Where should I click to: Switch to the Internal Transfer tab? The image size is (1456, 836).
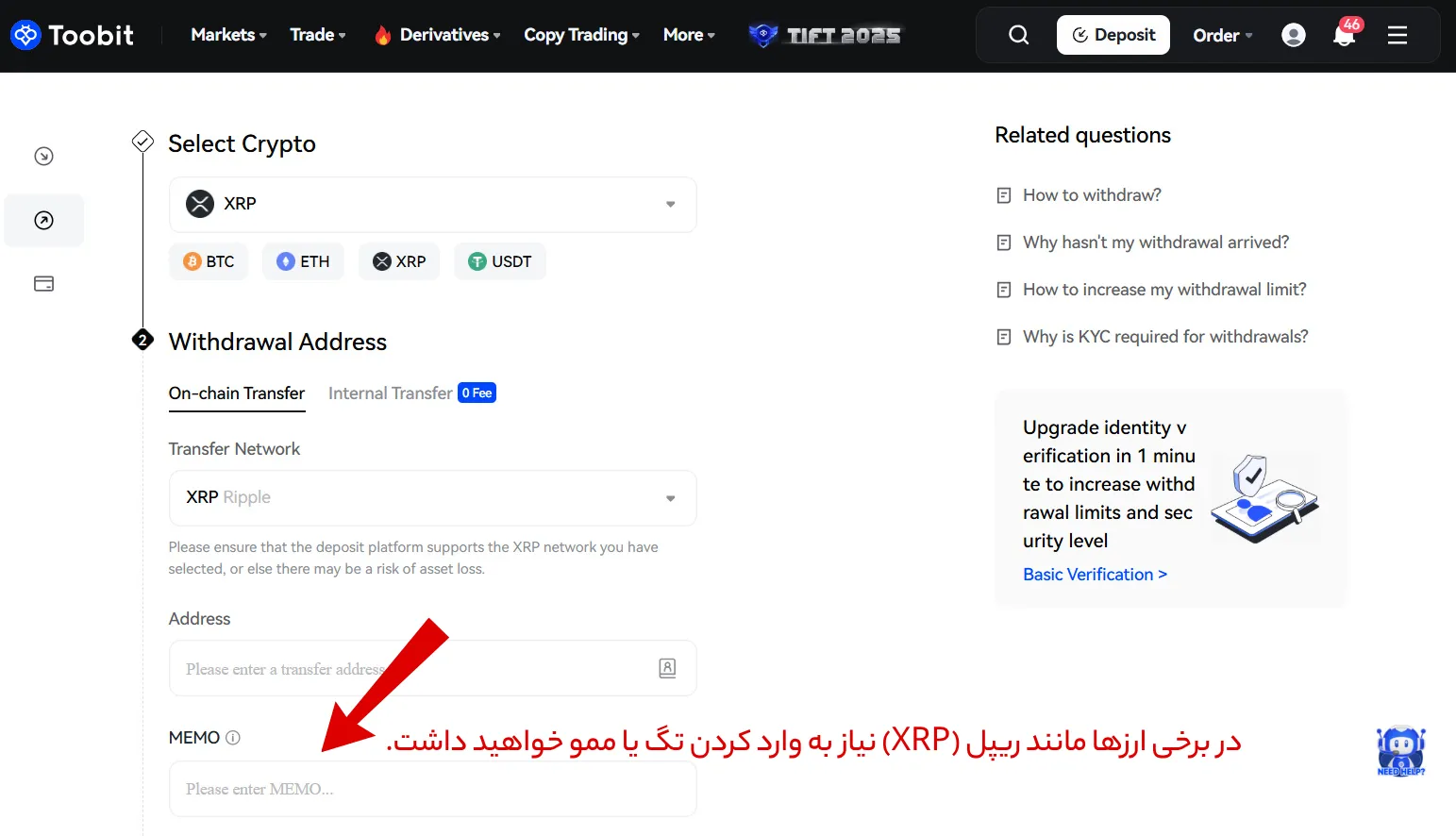[x=391, y=393]
